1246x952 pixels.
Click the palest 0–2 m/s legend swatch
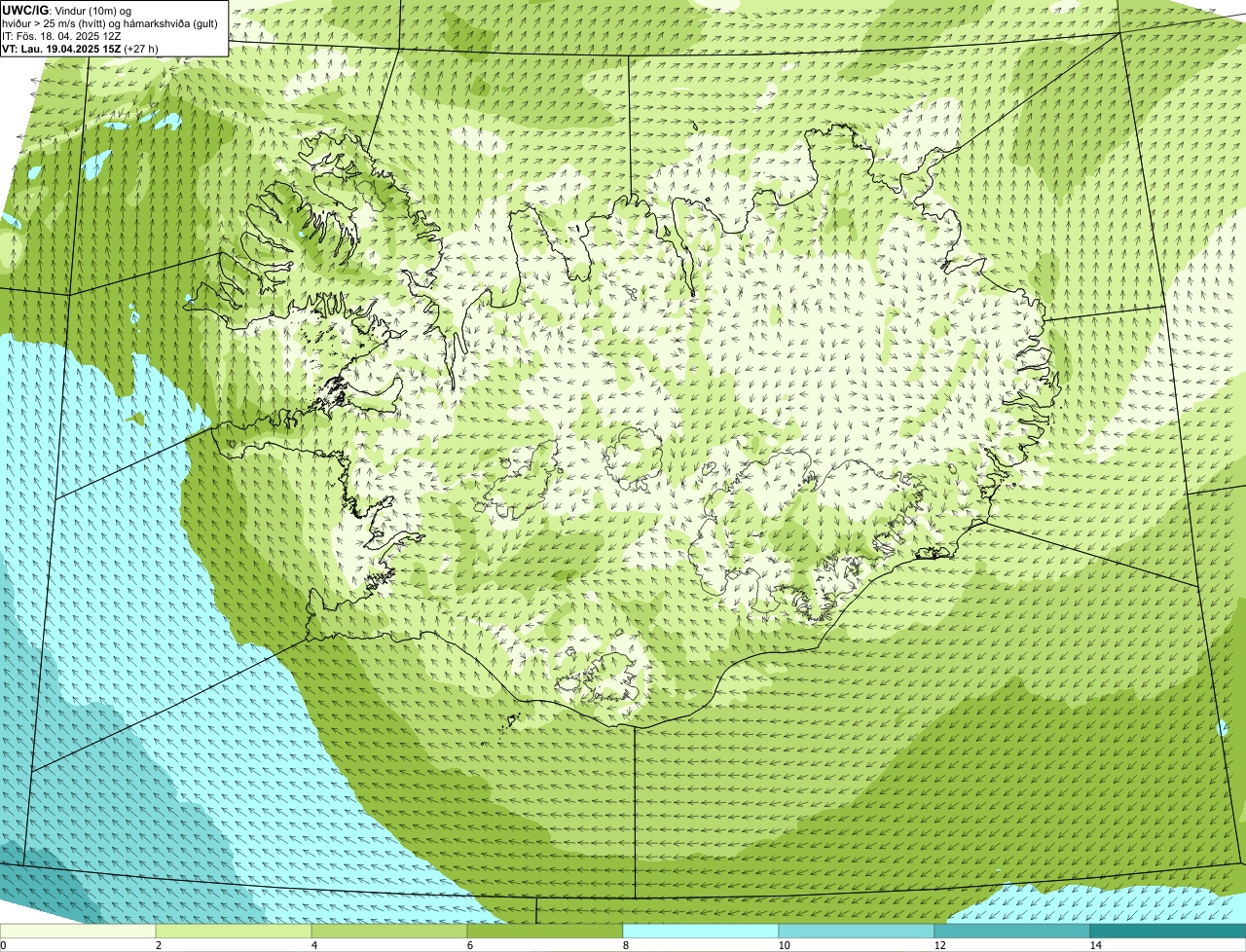point(78,931)
